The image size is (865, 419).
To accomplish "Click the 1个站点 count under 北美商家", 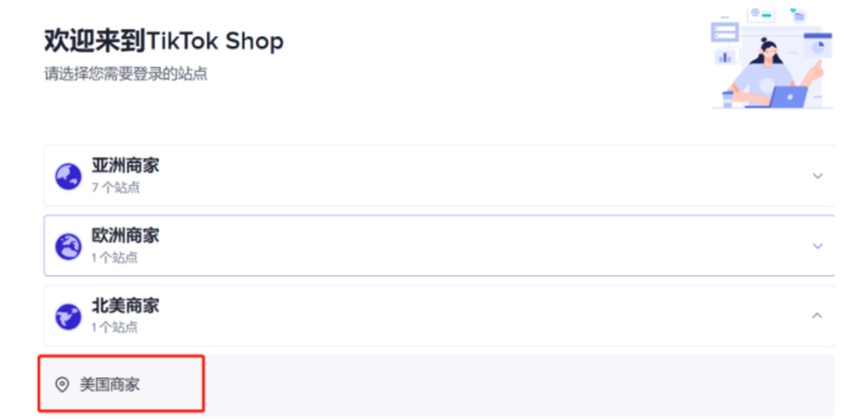I will [115, 327].
